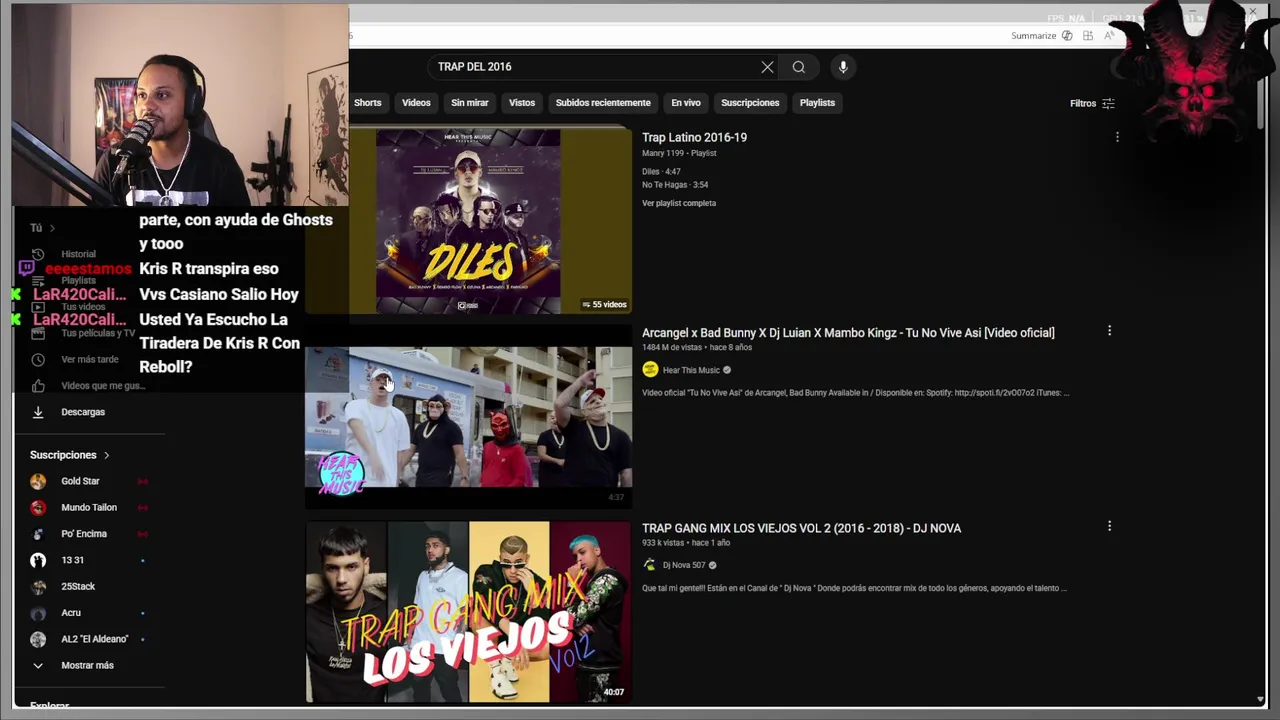Viewport: 1280px width, 720px height.
Task: Click the Descargas sidebar label
Action: coord(83,412)
